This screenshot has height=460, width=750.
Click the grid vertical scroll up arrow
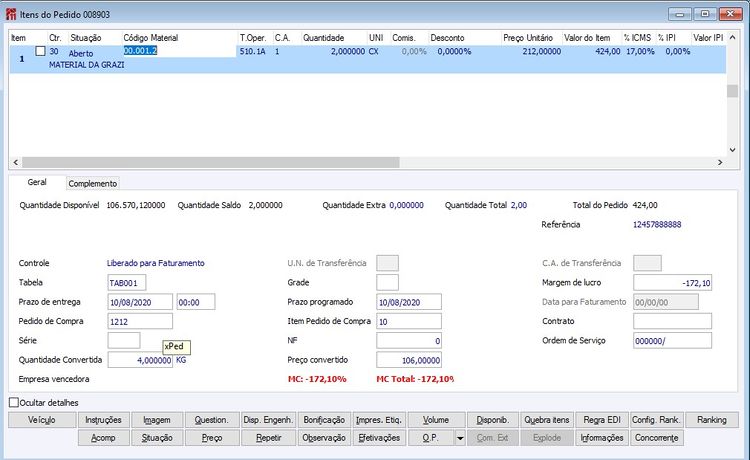pyautogui.click(x=732, y=37)
